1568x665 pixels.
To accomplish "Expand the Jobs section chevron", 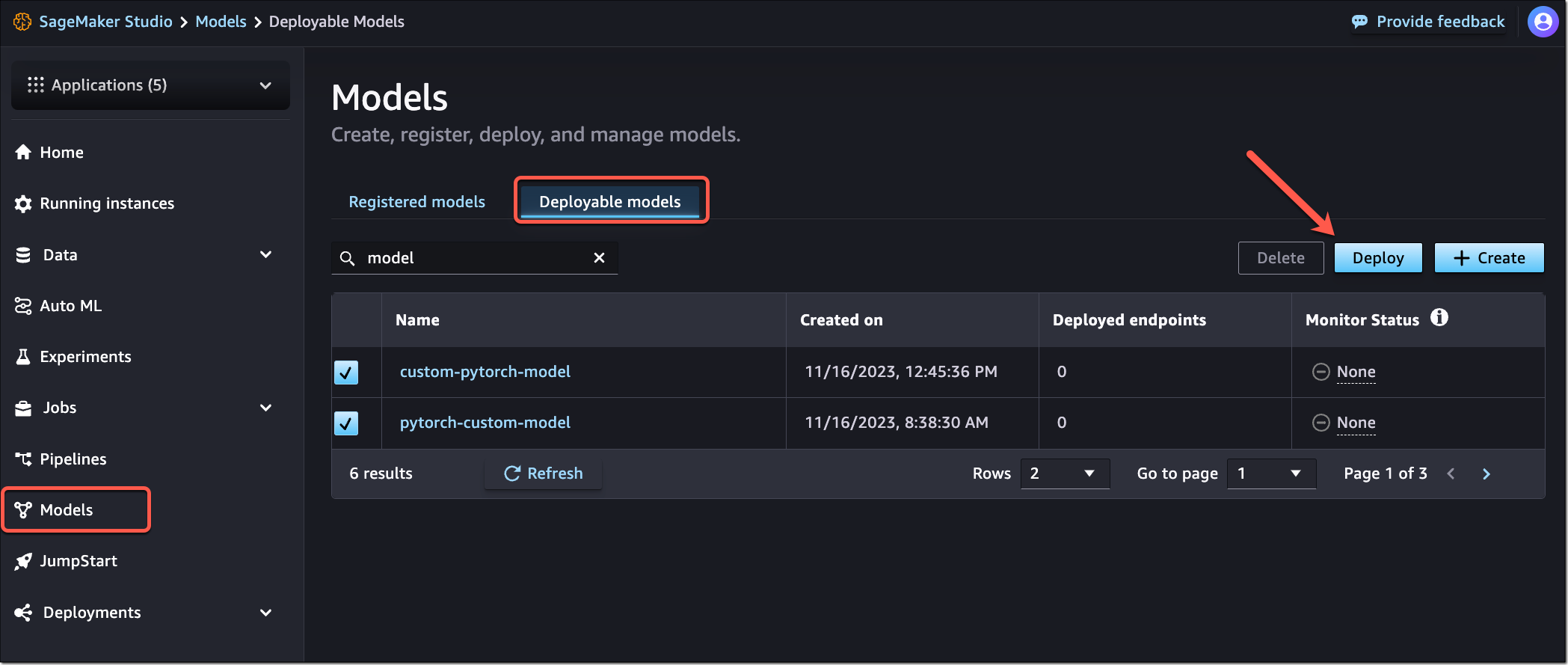I will tap(265, 408).
